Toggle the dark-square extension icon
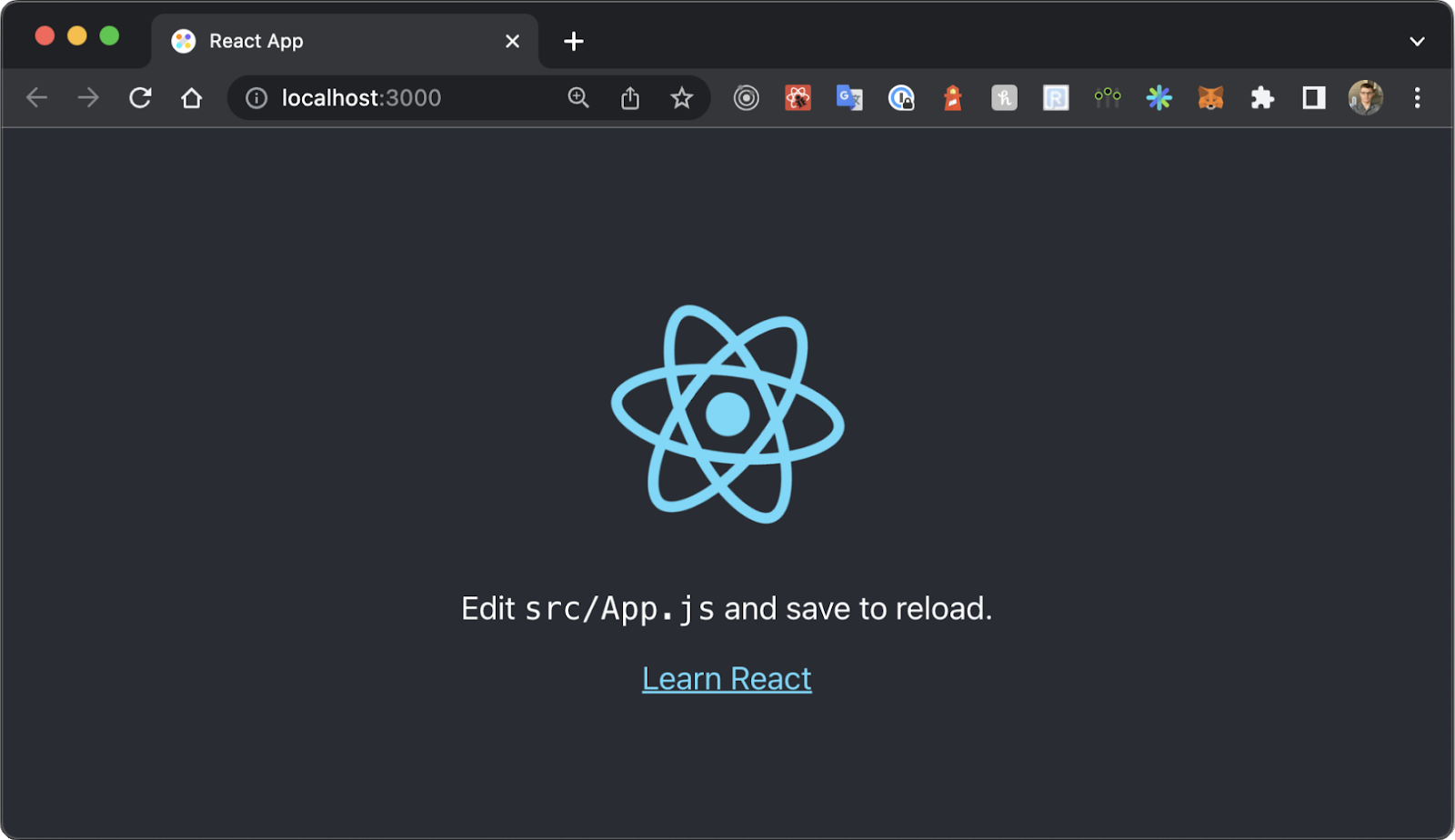The width and height of the screenshot is (1455, 840). coord(1313,97)
